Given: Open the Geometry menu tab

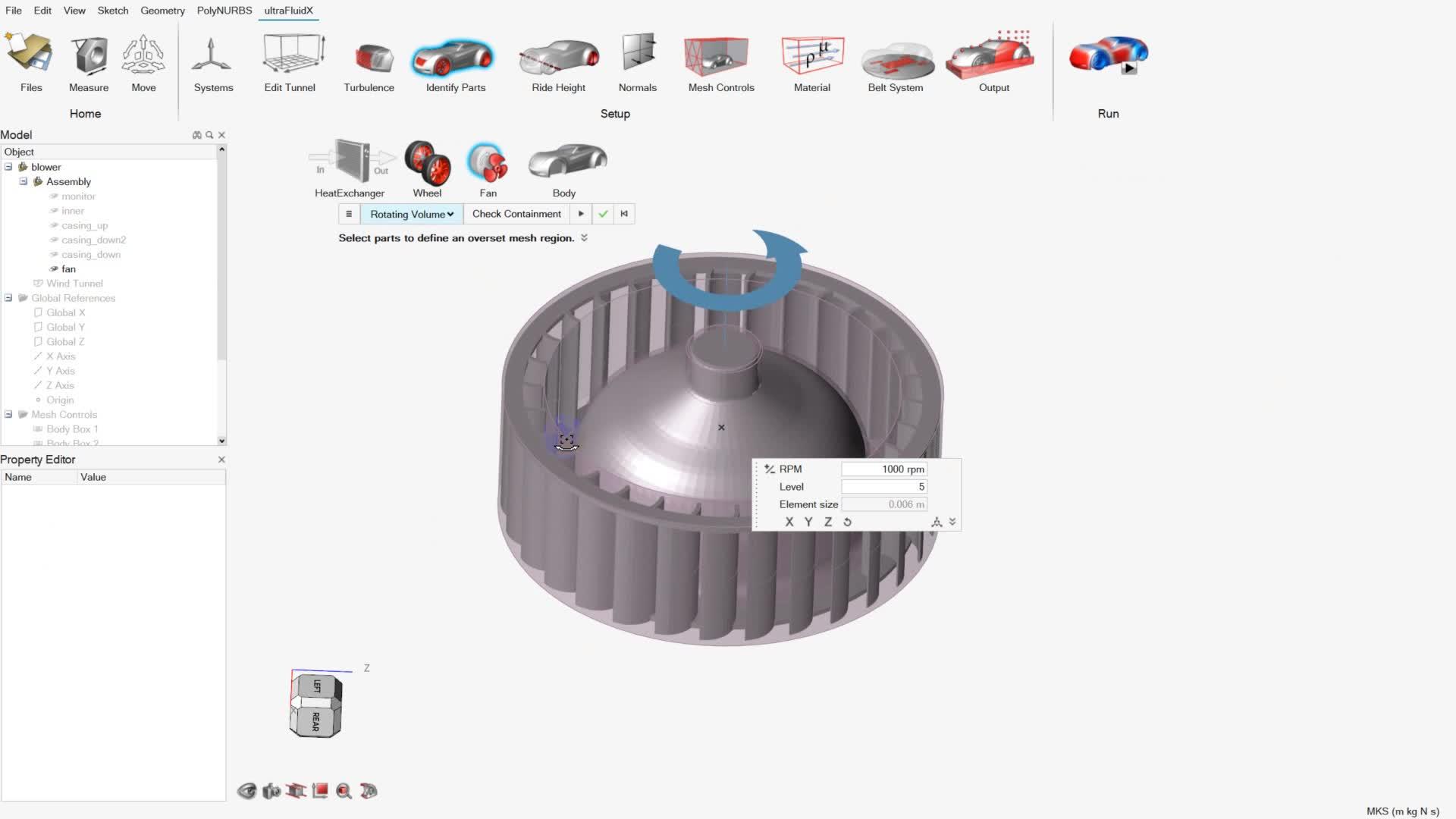Looking at the screenshot, I should [162, 11].
